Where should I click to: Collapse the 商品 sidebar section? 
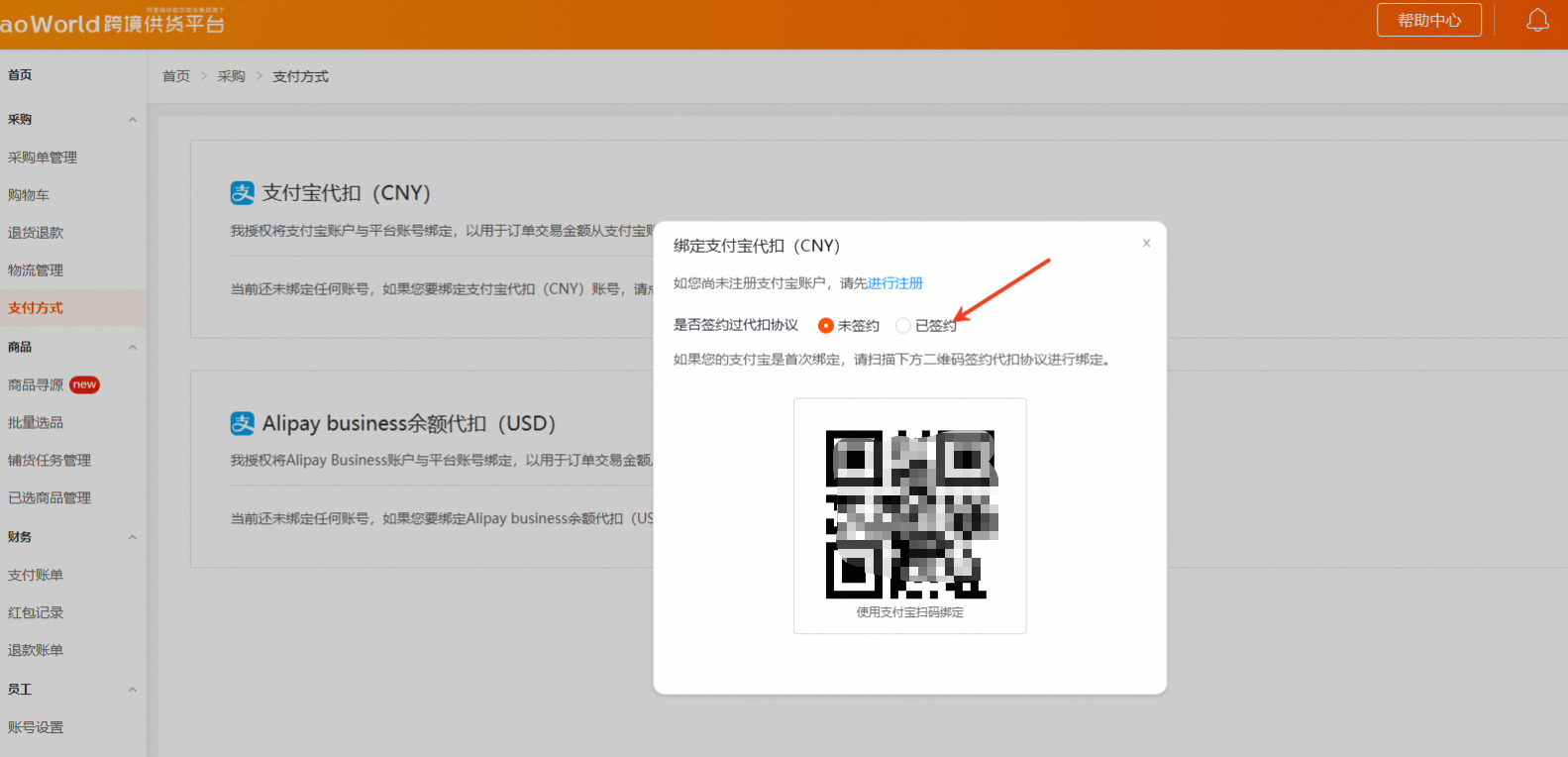pyautogui.click(x=133, y=348)
